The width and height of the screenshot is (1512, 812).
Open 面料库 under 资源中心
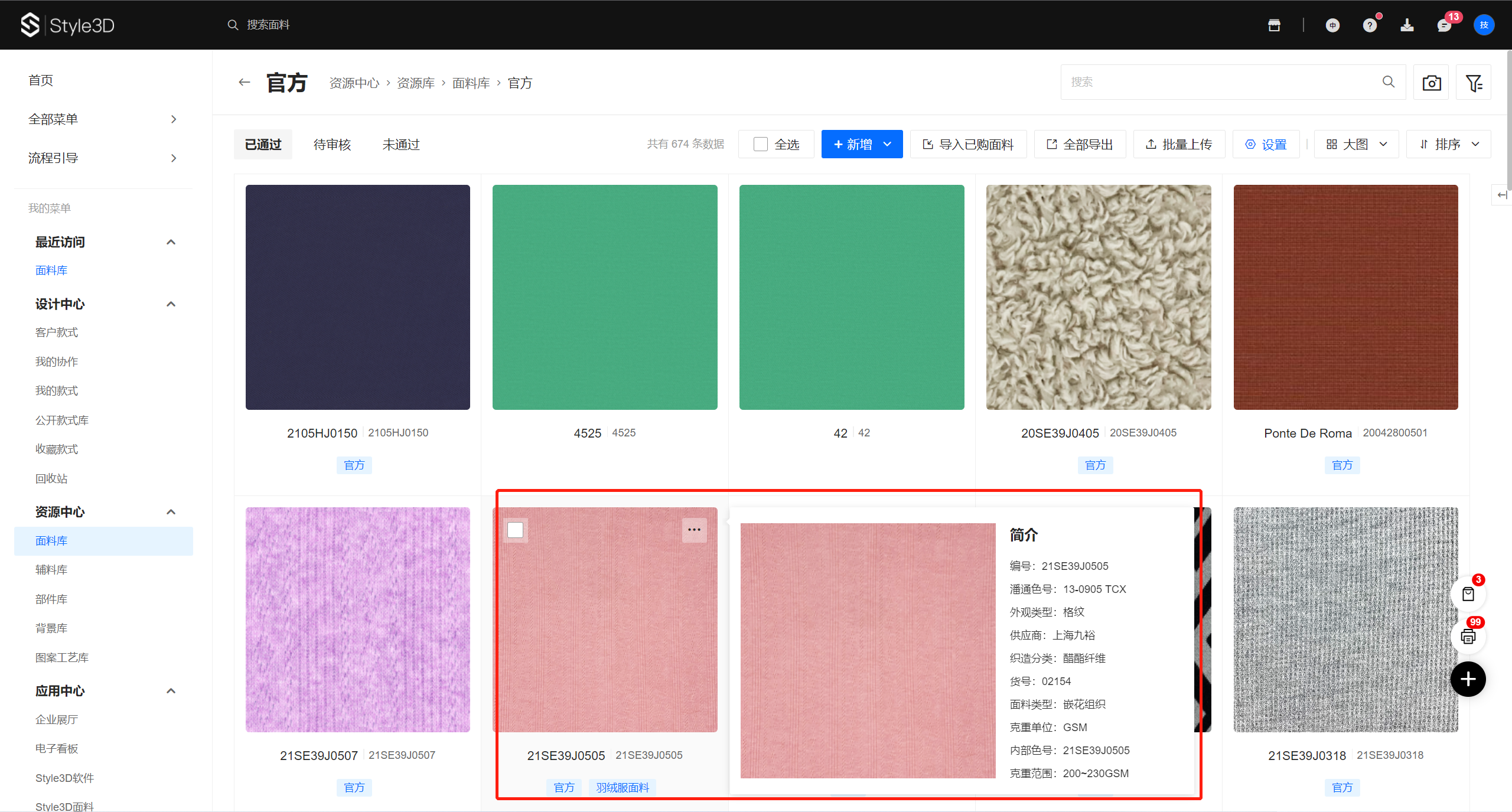click(103, 541)
